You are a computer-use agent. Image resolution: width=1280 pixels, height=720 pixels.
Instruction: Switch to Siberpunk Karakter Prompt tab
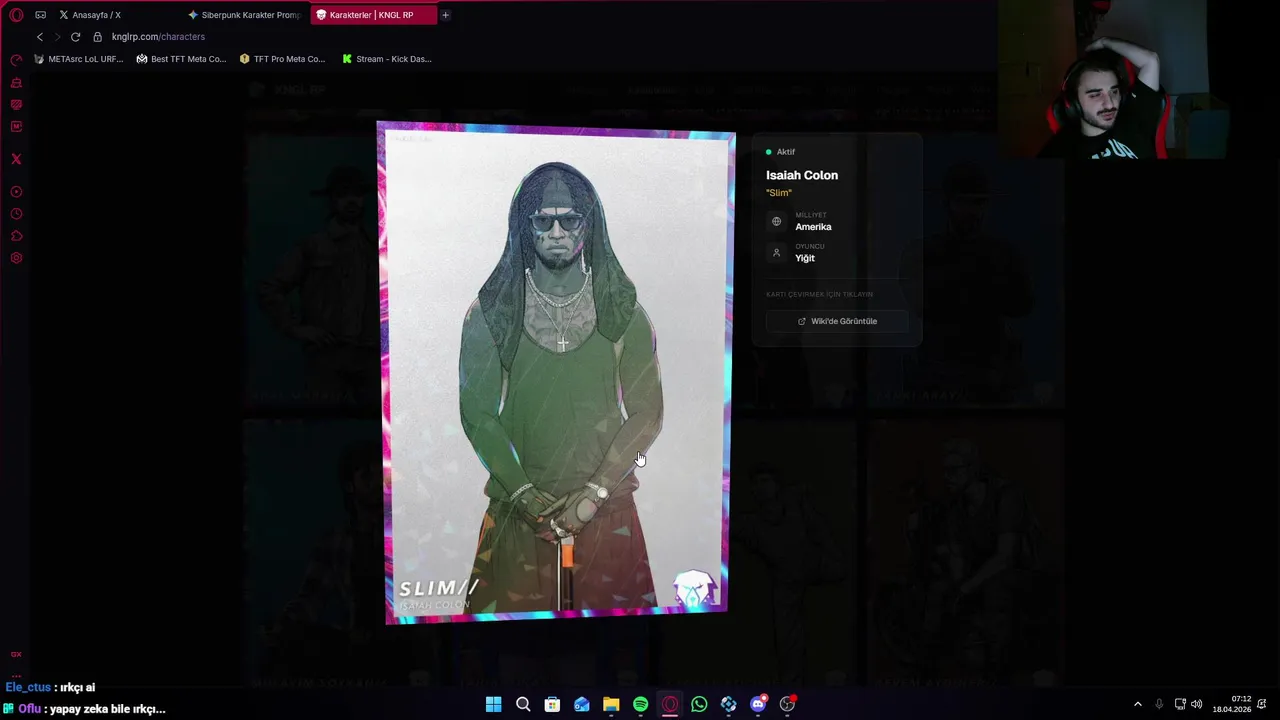pyautogui.click(x=245, y=15)
